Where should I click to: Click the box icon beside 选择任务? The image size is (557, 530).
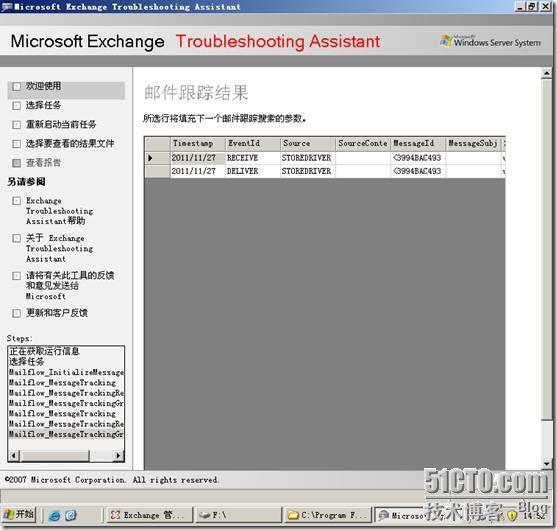pyautogui.click(x=16, y=106)
